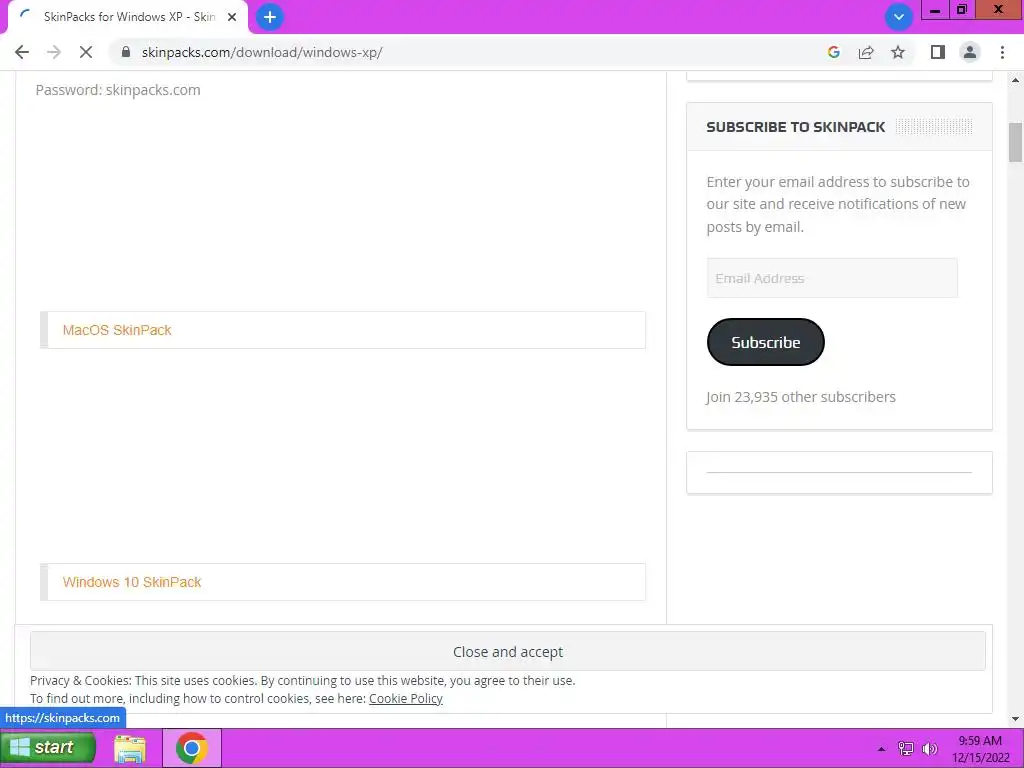Open the Windows 10 SkinPack link
Image resolution: width=1024 pixels, height=768 pixels.
coord(132,582)
